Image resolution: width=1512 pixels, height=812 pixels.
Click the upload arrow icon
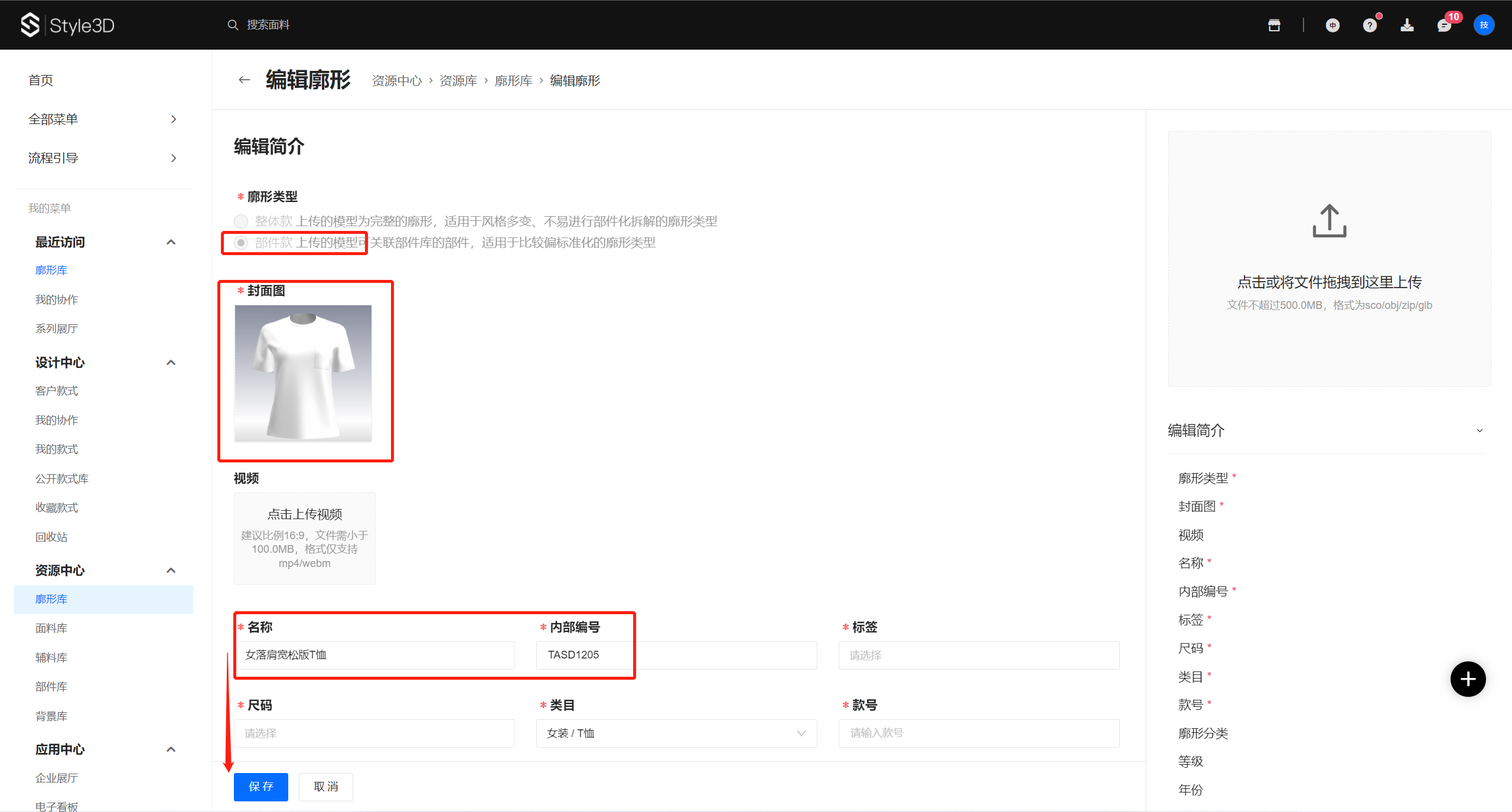pos(1329,221)
